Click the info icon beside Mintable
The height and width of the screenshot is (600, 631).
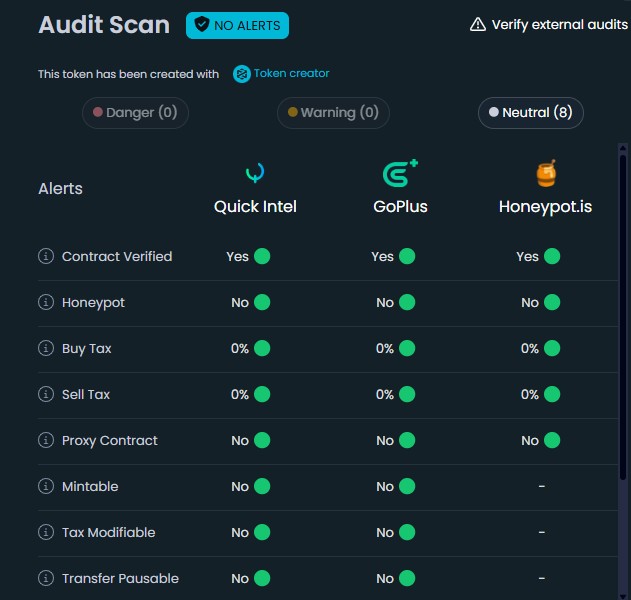(x=46, y=486)
